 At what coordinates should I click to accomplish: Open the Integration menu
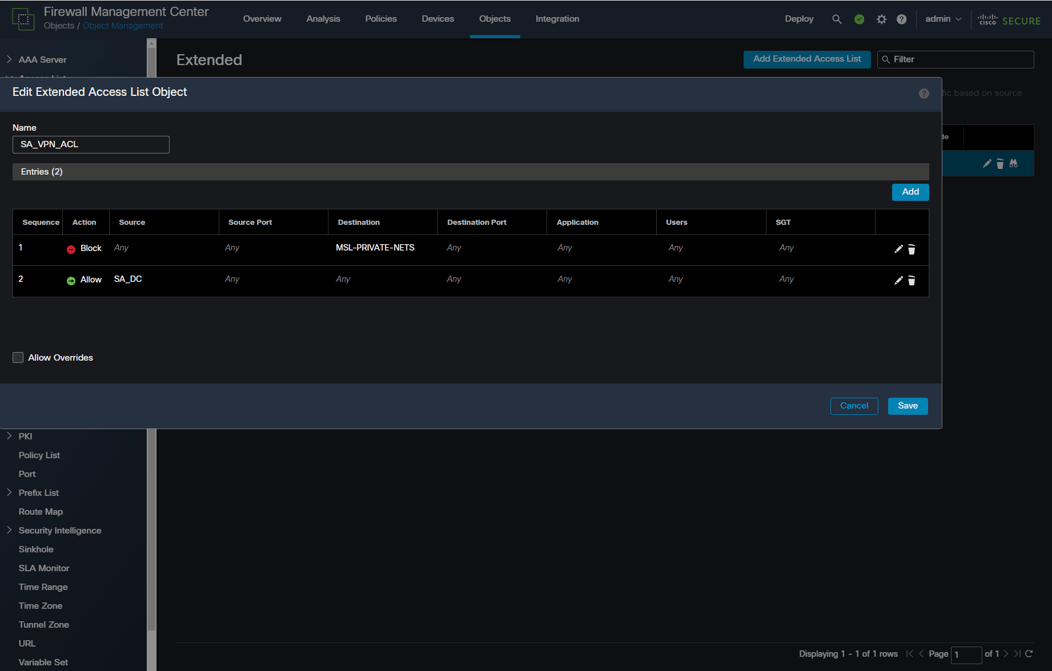[558, 19]
